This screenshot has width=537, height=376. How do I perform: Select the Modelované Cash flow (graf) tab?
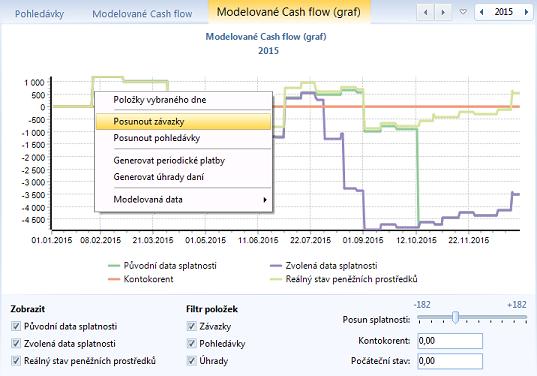click(289, 12)
